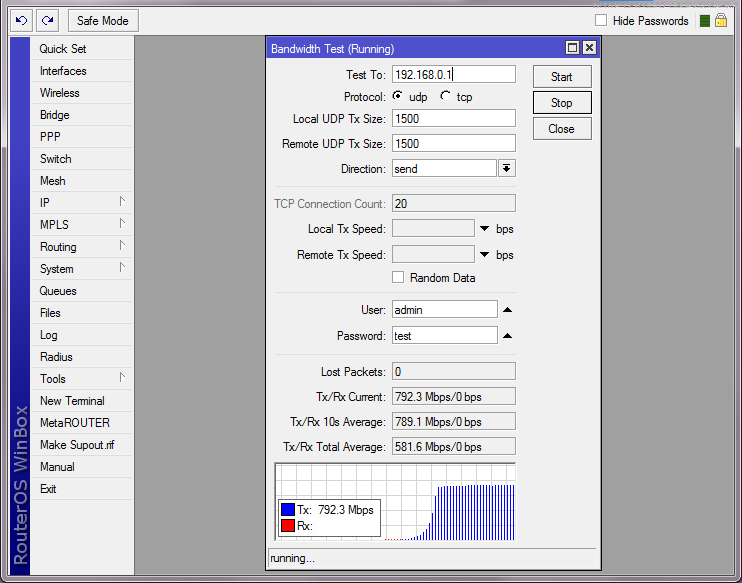
Task: Launch New Terminal
Action: (x=81, y=401)
